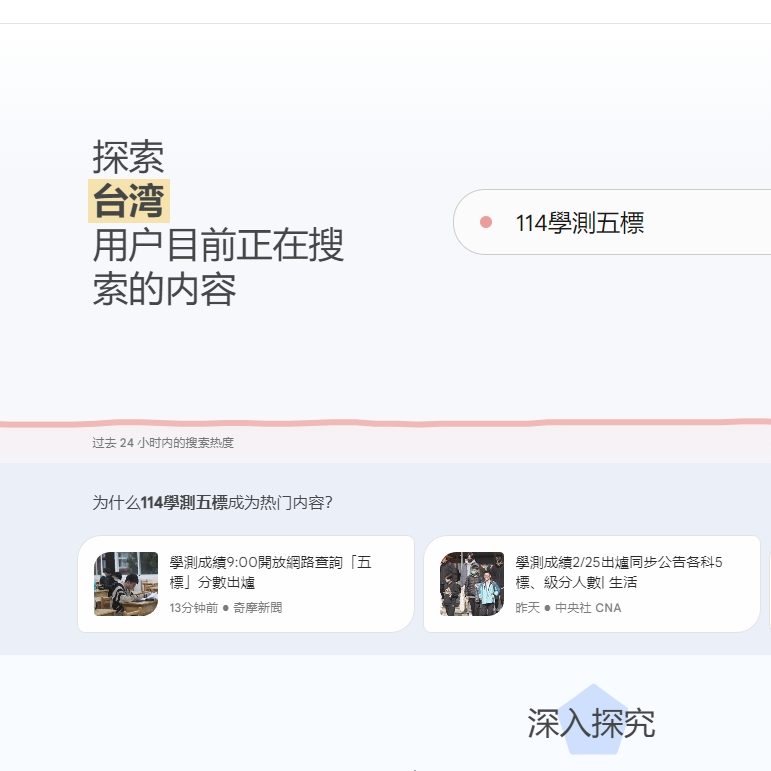
Task: Click the 探索 heading word
Action: [129, 157]
